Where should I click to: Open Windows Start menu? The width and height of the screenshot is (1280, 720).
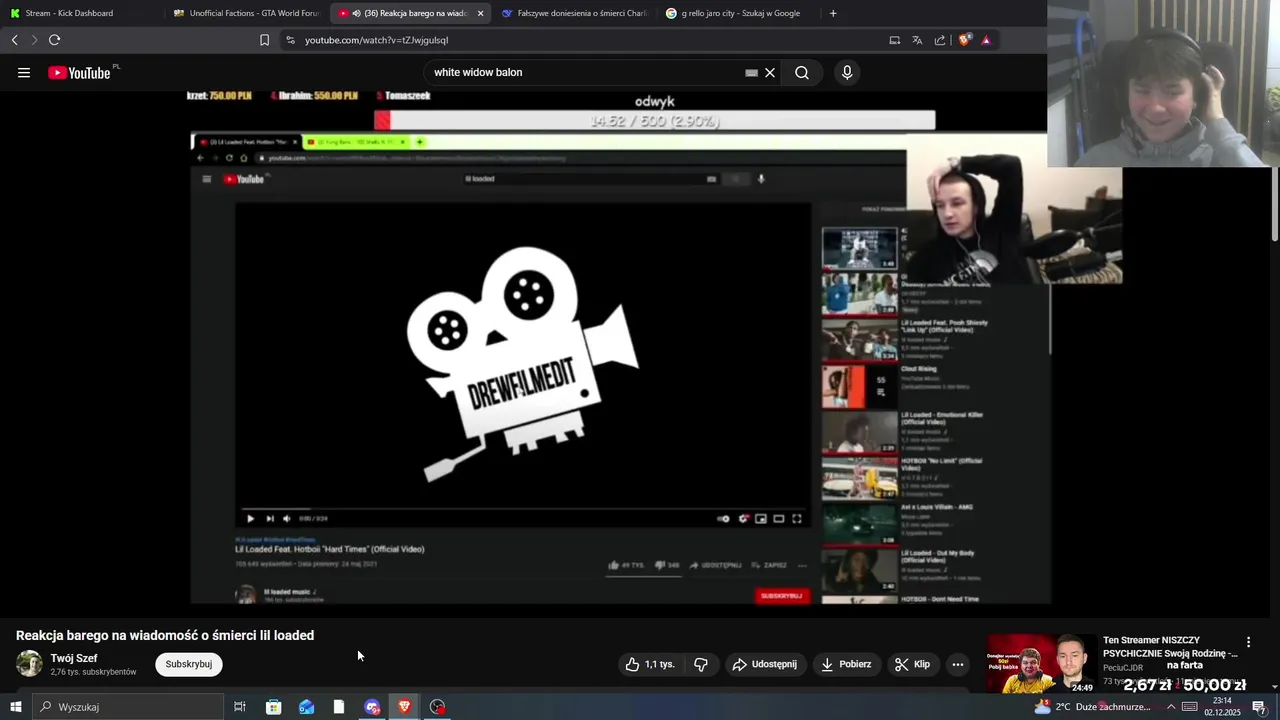[x=15, y=707]
